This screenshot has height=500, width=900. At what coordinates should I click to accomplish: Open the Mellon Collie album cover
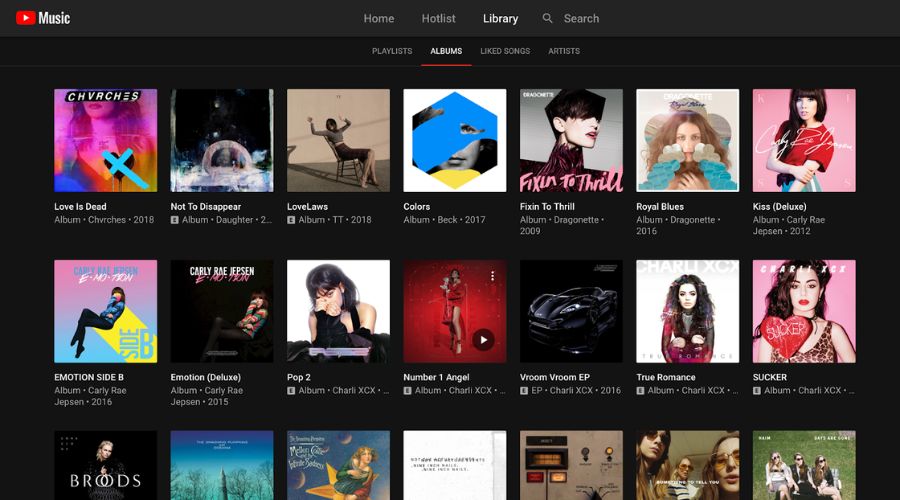coord(338,466)
